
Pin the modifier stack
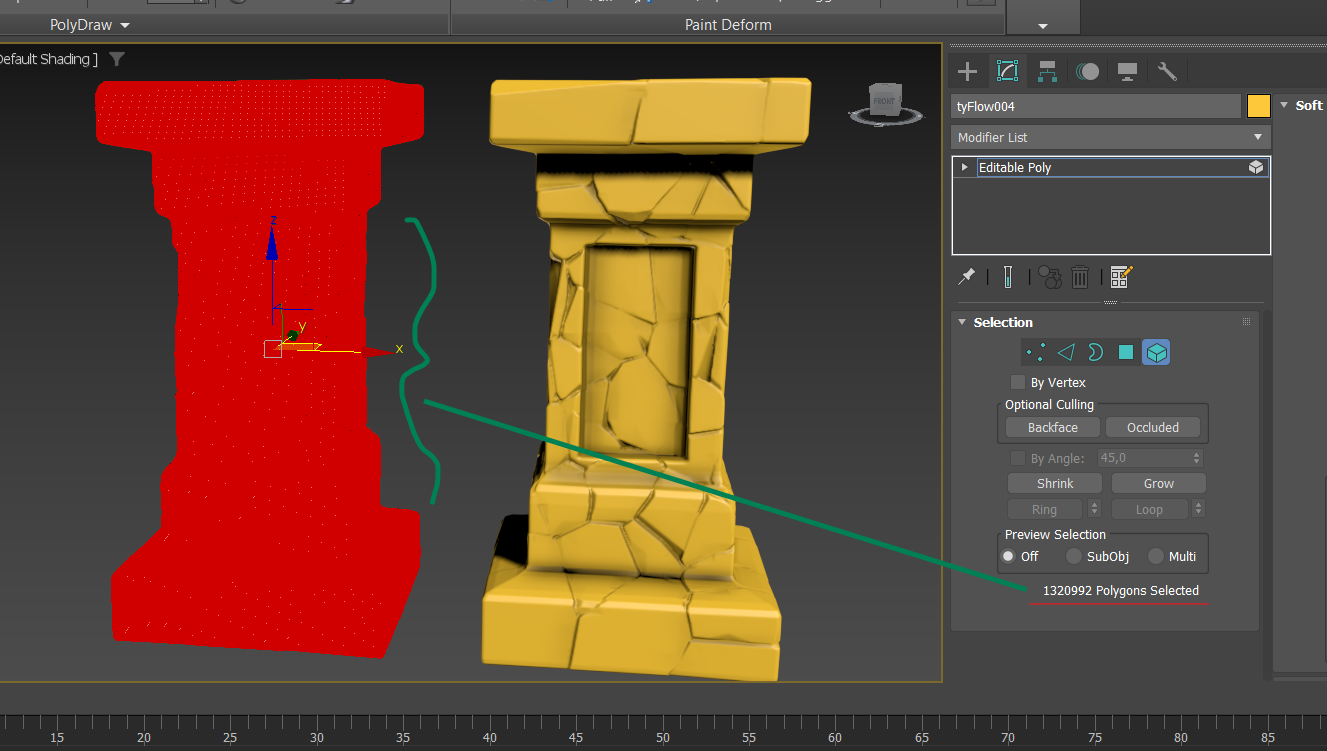[x=967, y=277]
